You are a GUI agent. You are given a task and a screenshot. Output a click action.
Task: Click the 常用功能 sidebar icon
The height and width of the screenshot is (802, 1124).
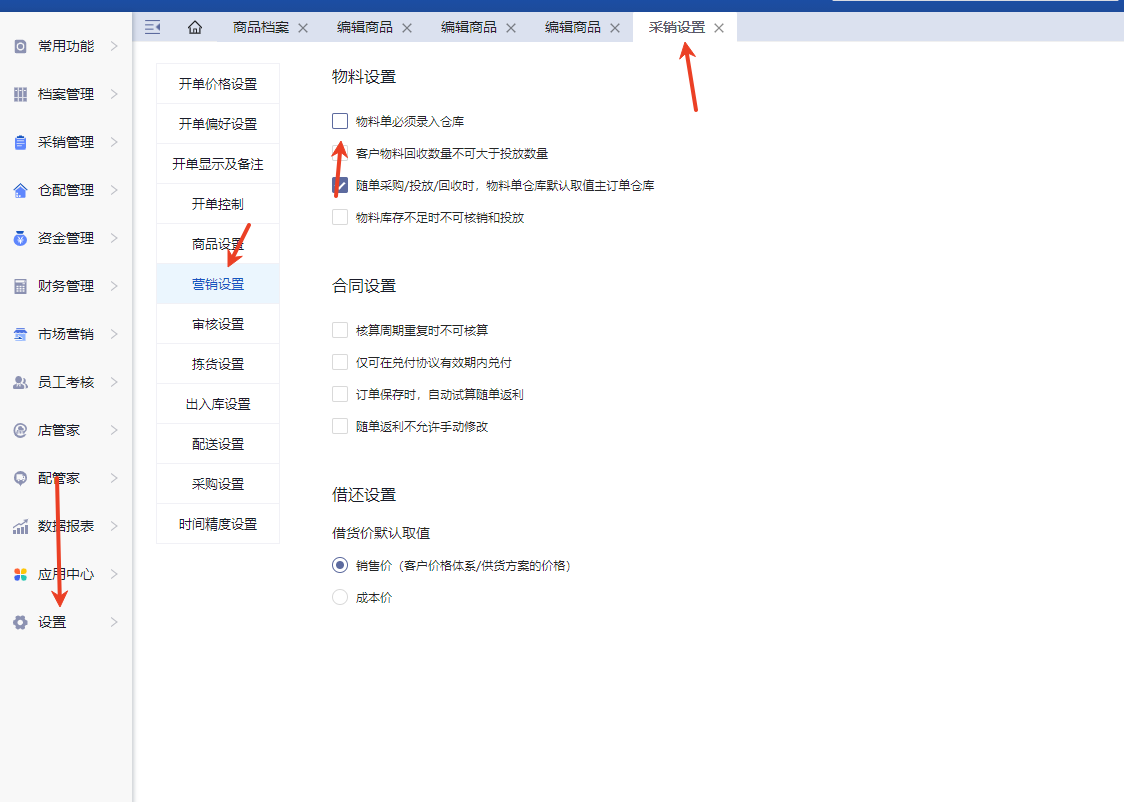click(x=20, y=46)
